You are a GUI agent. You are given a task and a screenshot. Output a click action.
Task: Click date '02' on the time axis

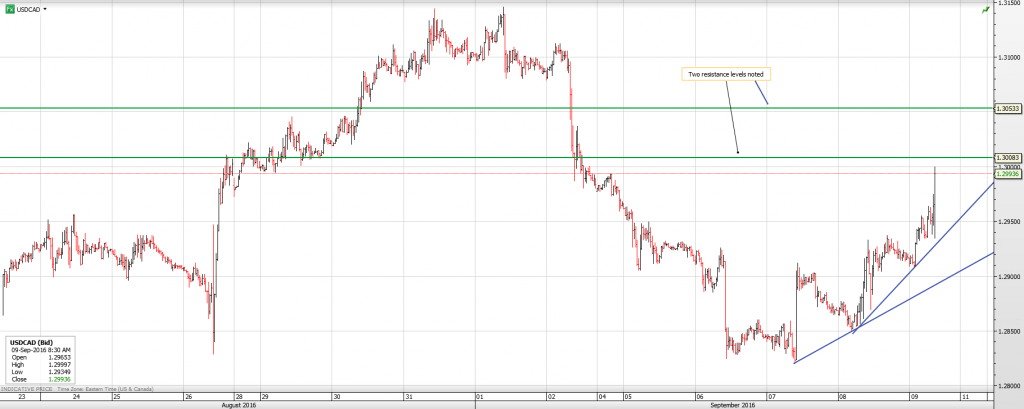click(552, 397)
